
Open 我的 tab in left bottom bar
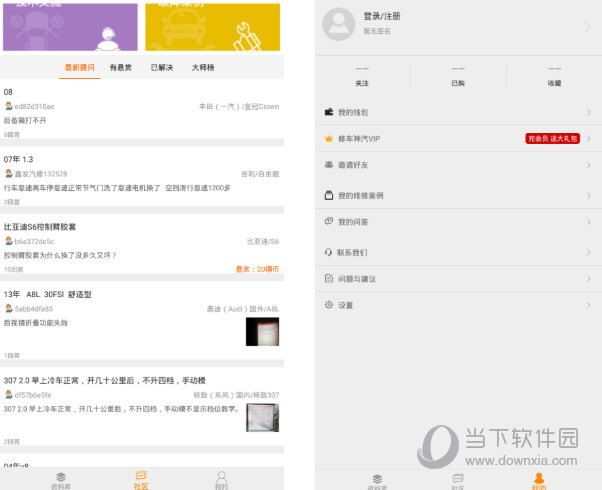pos(222,481)
